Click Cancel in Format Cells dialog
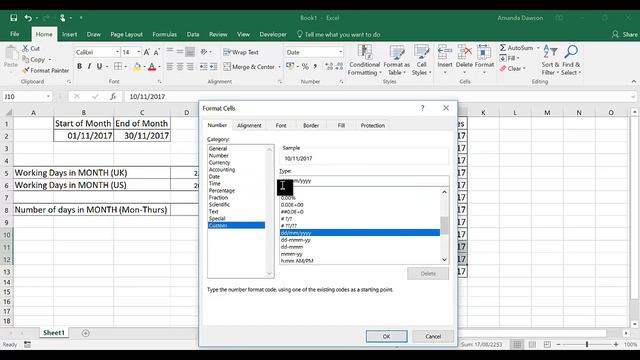The width and height of the screenshot is (640, 360). tap(433, 336)
